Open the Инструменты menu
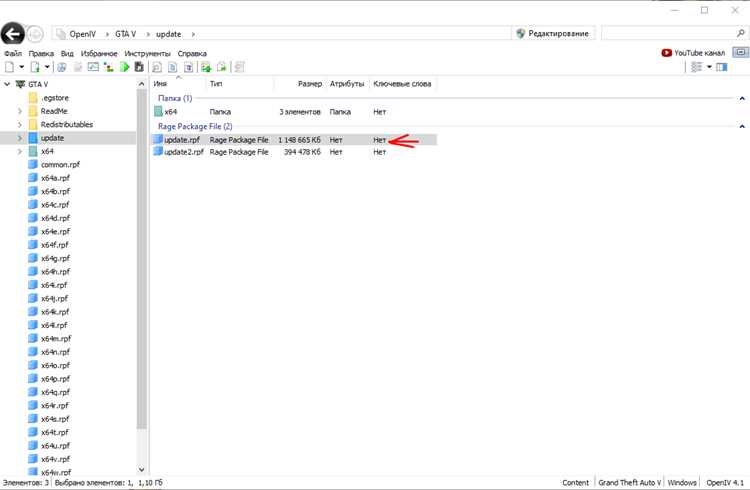 point(147,54)
